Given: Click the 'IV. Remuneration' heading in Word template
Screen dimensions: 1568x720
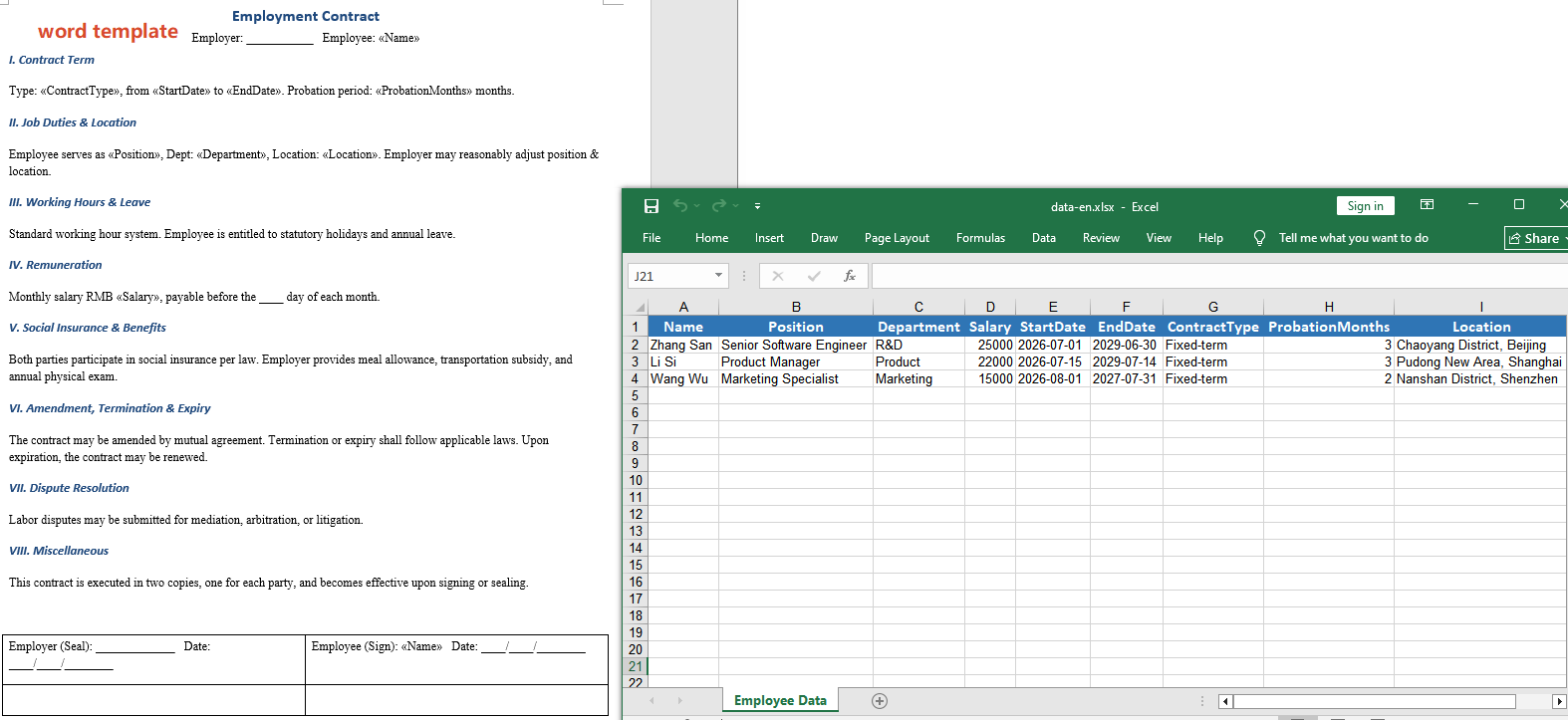Looking at the screenshot, I should (55, 265).
